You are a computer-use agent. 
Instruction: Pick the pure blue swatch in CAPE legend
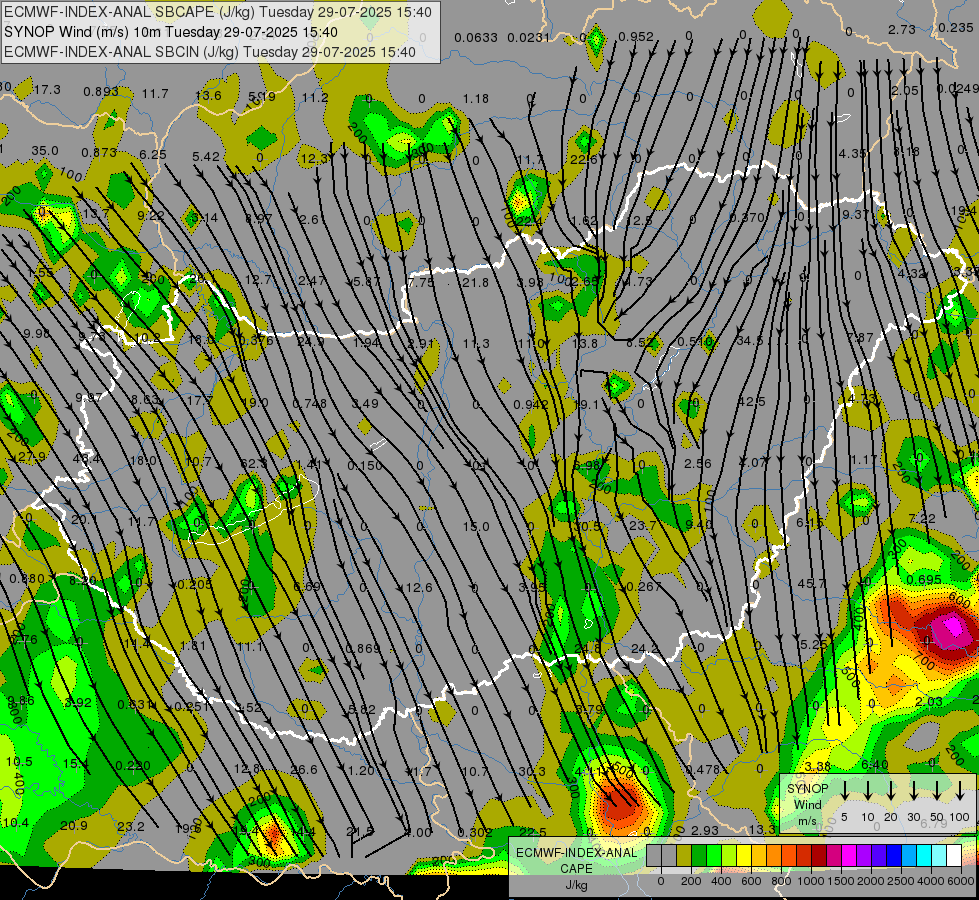tap(893, 856)
